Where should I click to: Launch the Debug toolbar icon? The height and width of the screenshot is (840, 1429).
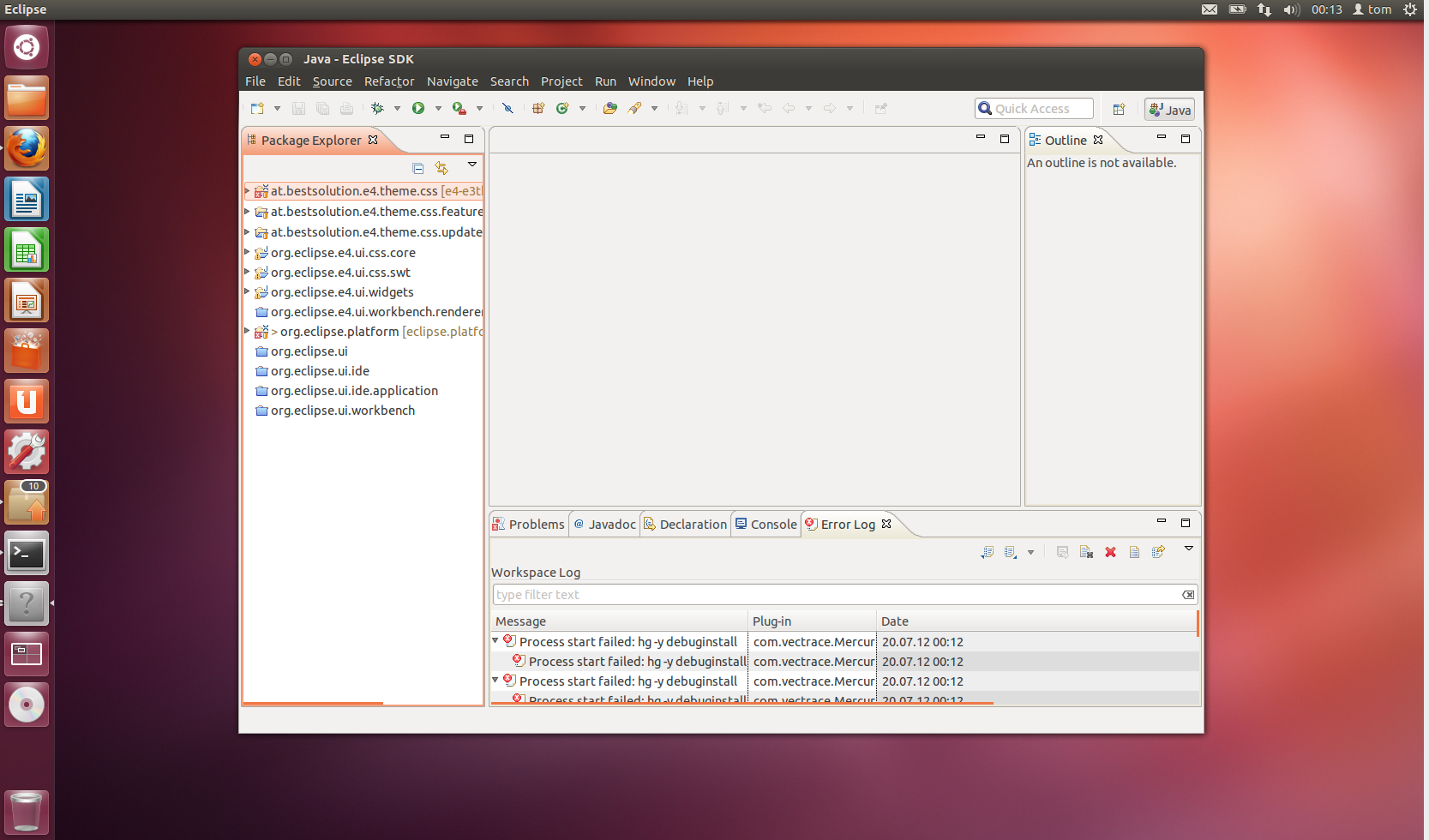[x=377, y=108]
